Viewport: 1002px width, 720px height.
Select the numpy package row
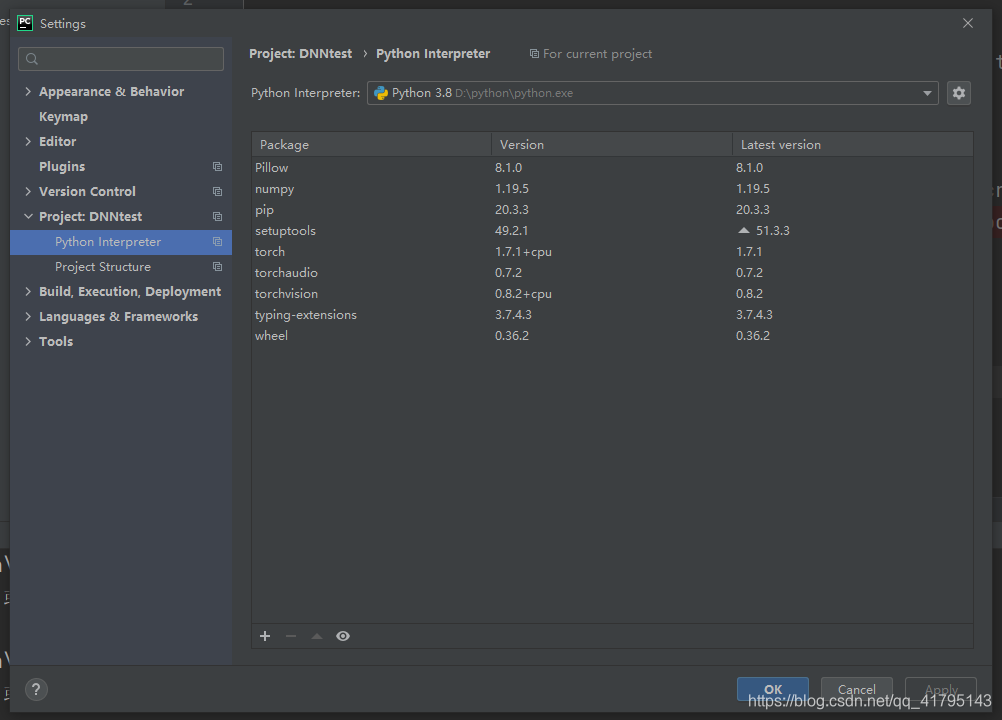point(612,188)
